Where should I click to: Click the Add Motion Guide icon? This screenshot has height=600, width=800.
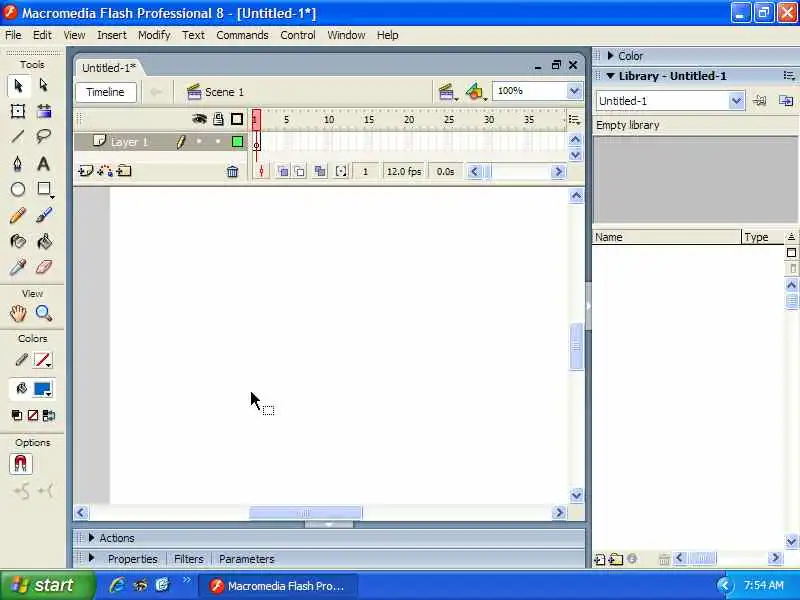coord(105,171)
